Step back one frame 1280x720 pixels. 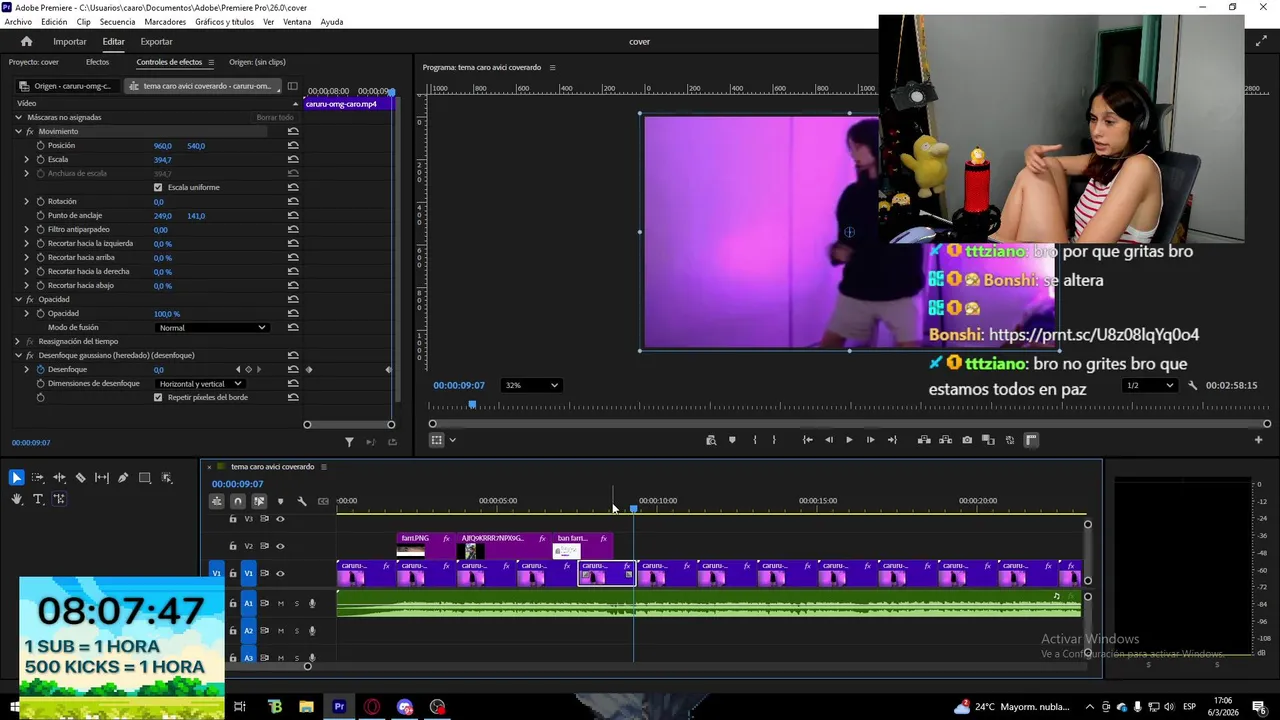point(828,440)
